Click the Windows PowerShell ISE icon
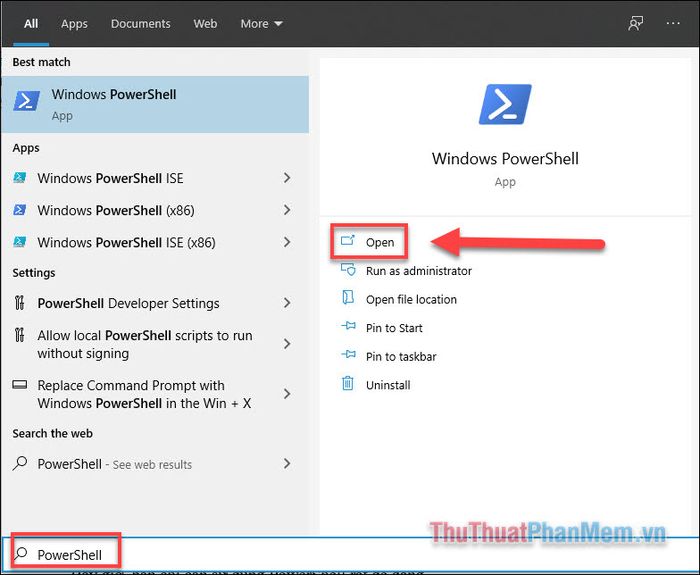Viewport: 700px width, 575px height. pos(20,178)
